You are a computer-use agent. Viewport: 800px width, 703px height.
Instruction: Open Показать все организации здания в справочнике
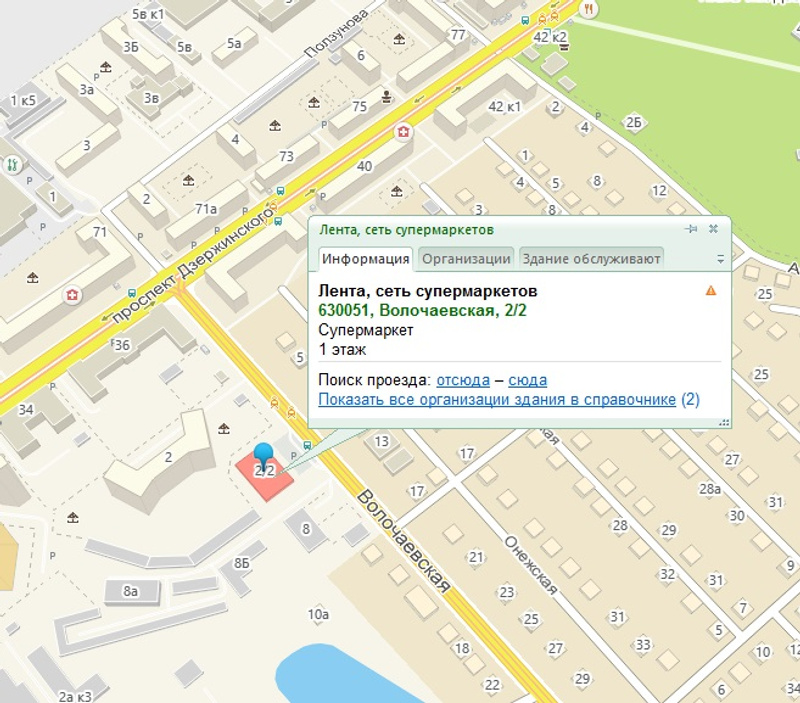pos(497,400)
